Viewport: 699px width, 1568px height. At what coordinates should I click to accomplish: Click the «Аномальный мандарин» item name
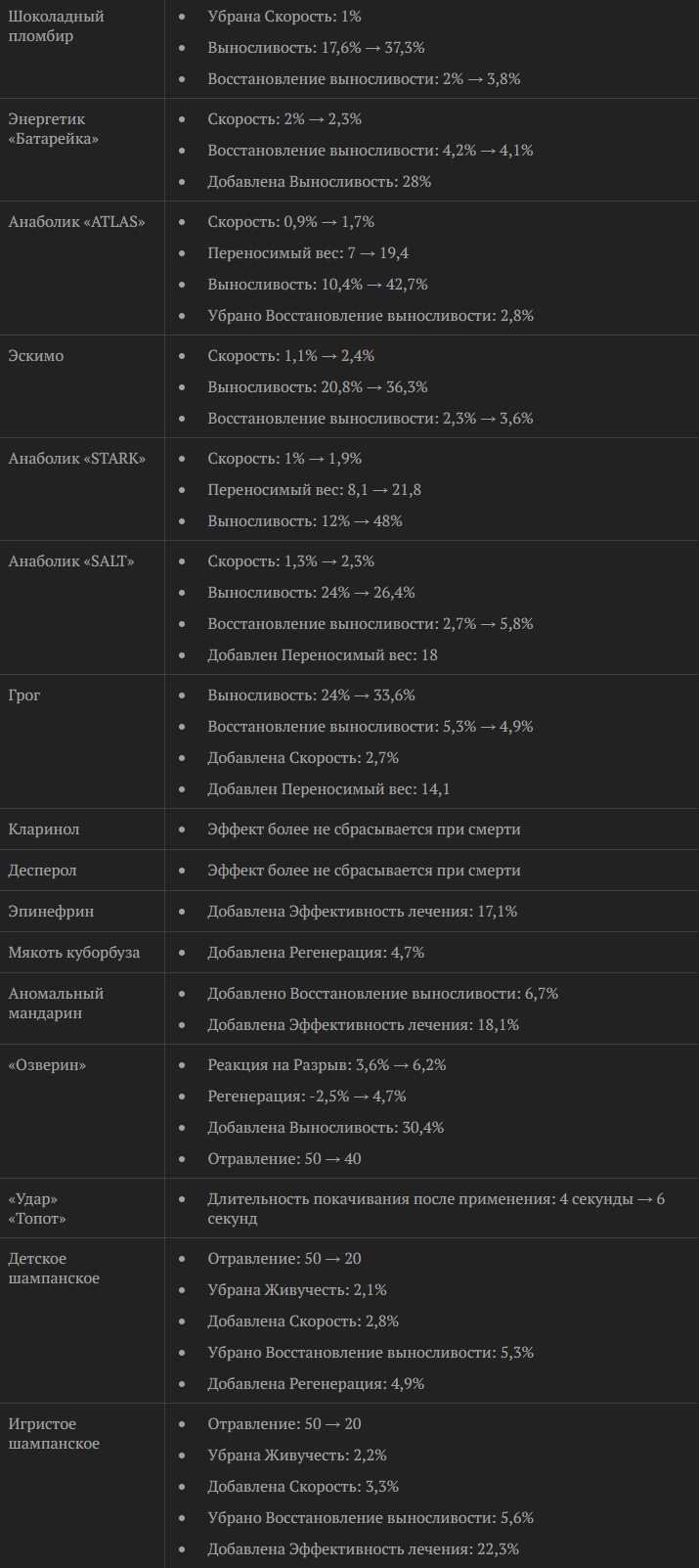tap(56, 1004)
